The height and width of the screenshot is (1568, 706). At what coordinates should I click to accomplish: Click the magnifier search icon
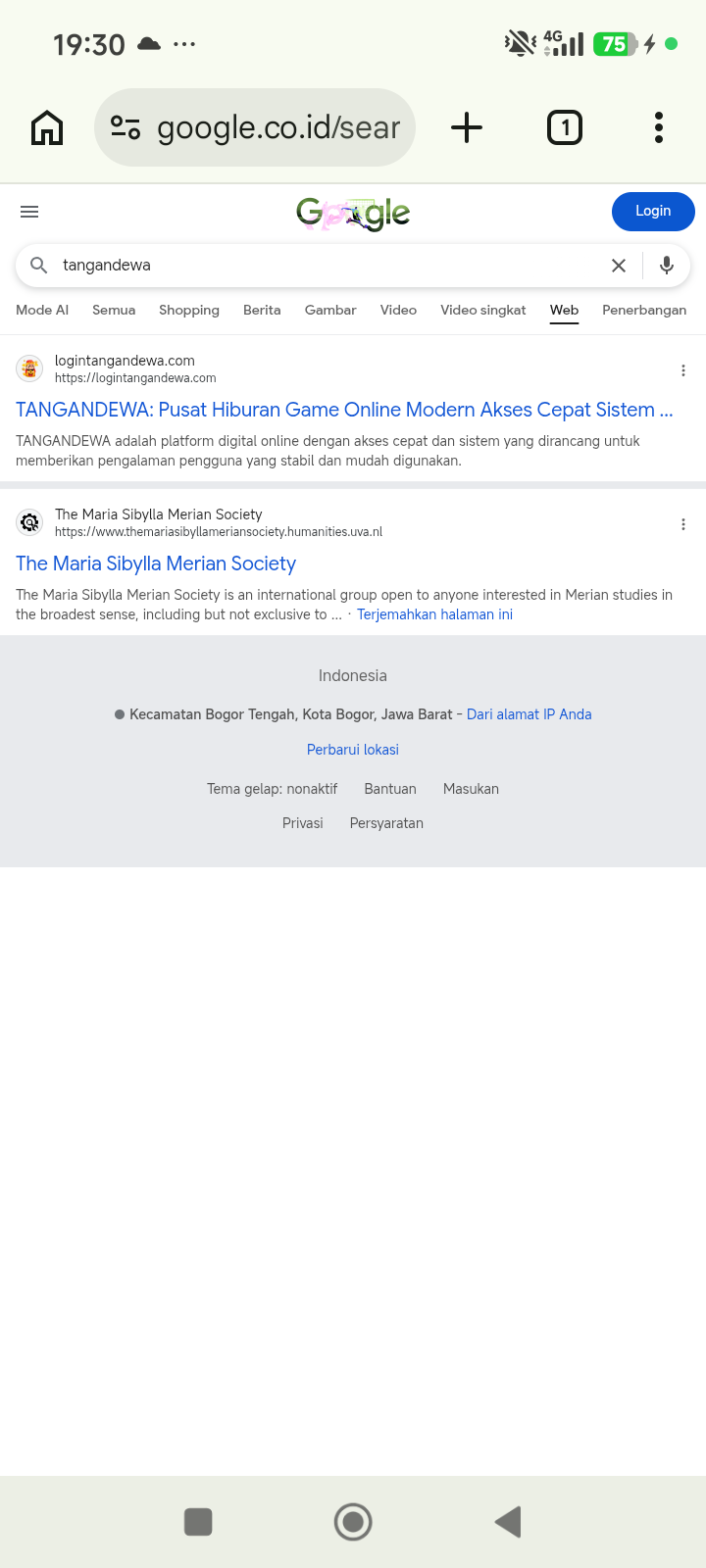click(39, 266)
